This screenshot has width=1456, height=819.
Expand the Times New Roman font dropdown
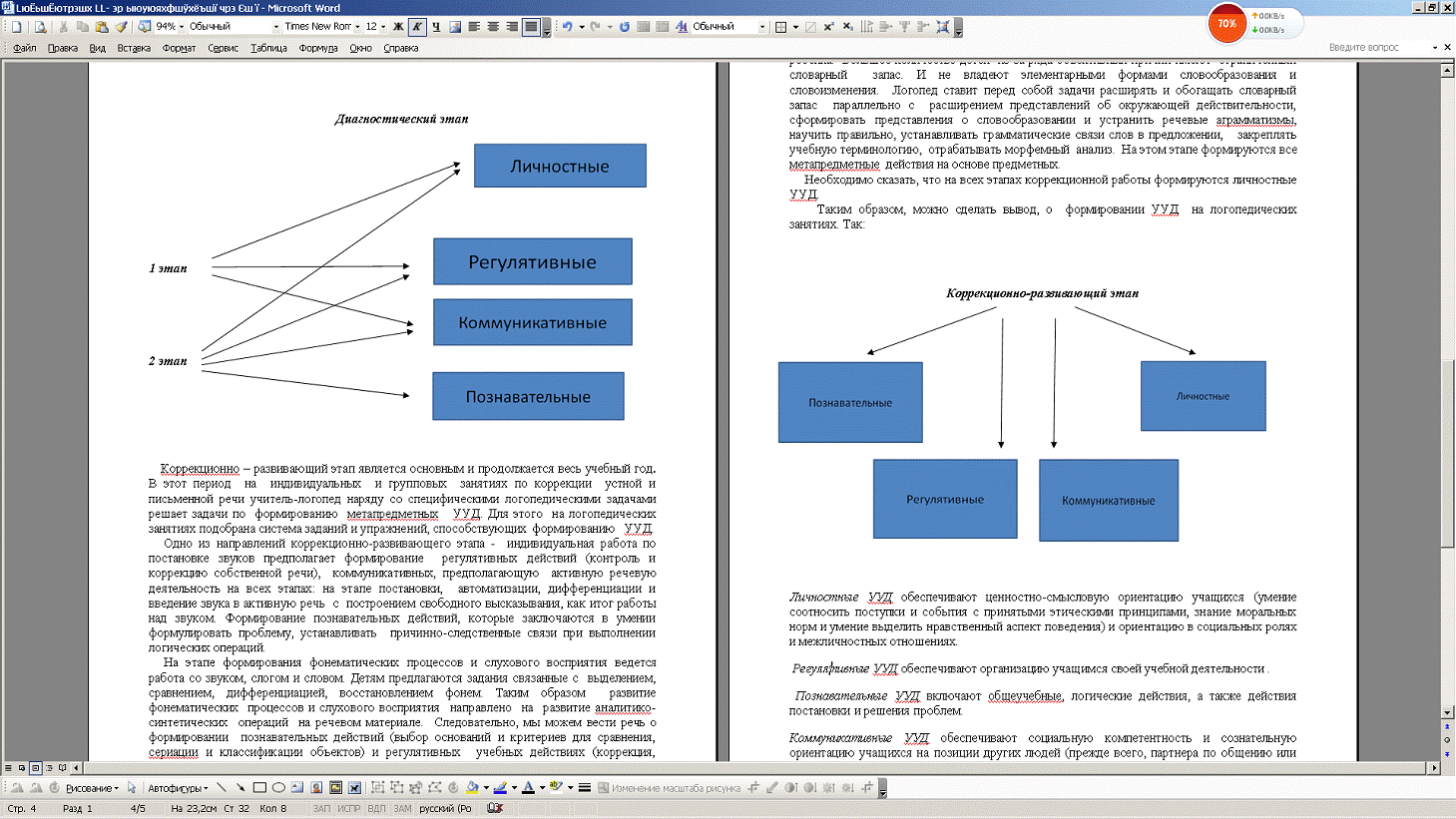coord(358,27)
